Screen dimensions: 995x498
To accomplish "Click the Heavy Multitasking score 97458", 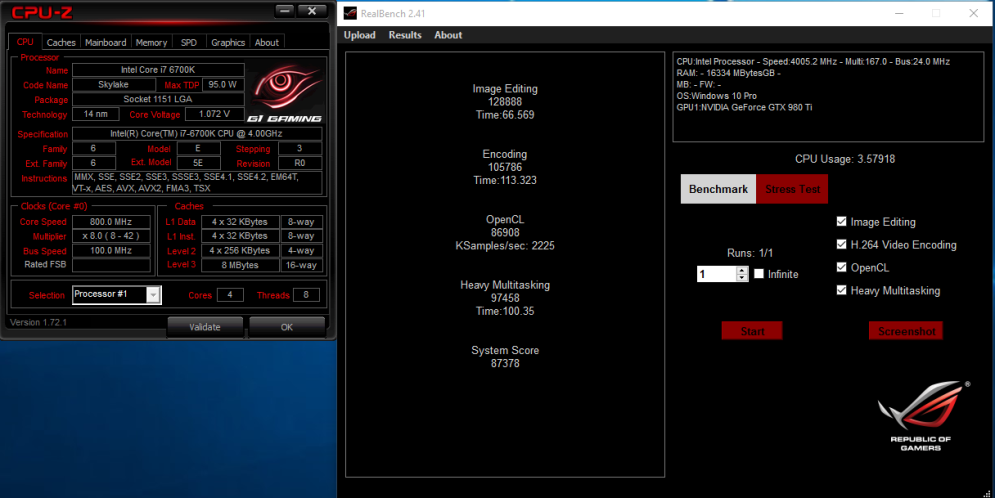I will [x=505, y=298].
